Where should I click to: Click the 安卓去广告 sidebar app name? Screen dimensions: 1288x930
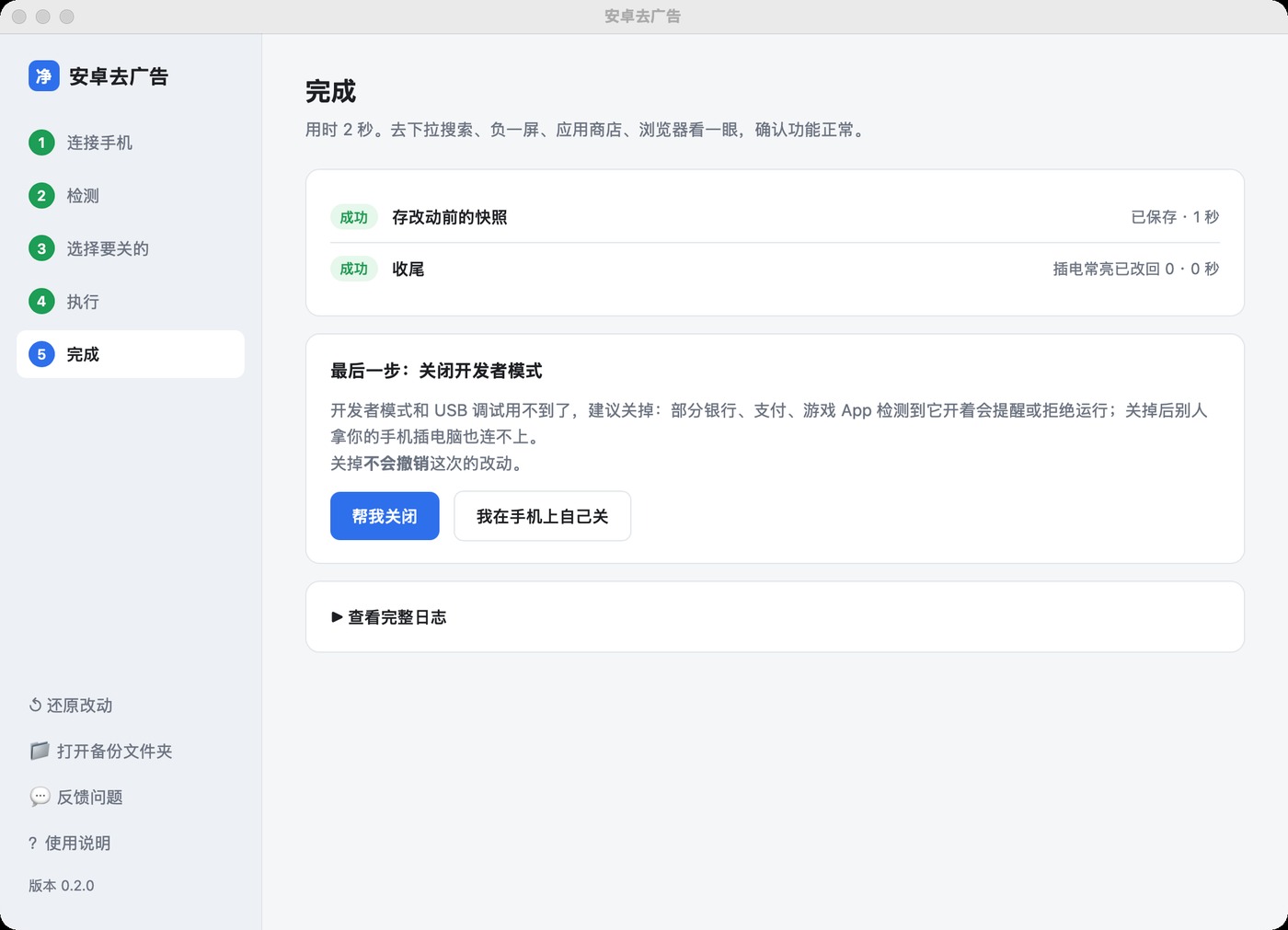pyautogui.click(x=119, y=76)
